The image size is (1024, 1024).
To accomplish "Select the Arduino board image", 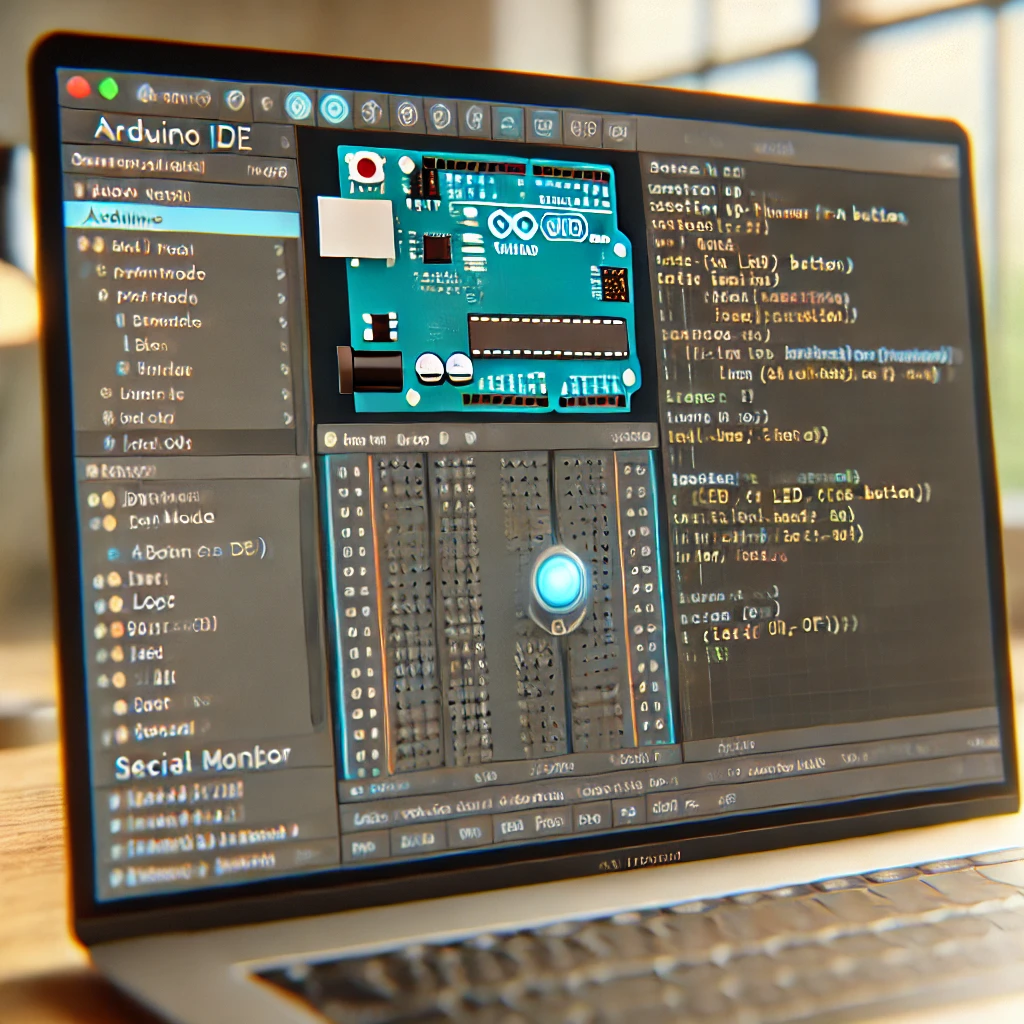I will pyautogui.click(x=479, y=280).
